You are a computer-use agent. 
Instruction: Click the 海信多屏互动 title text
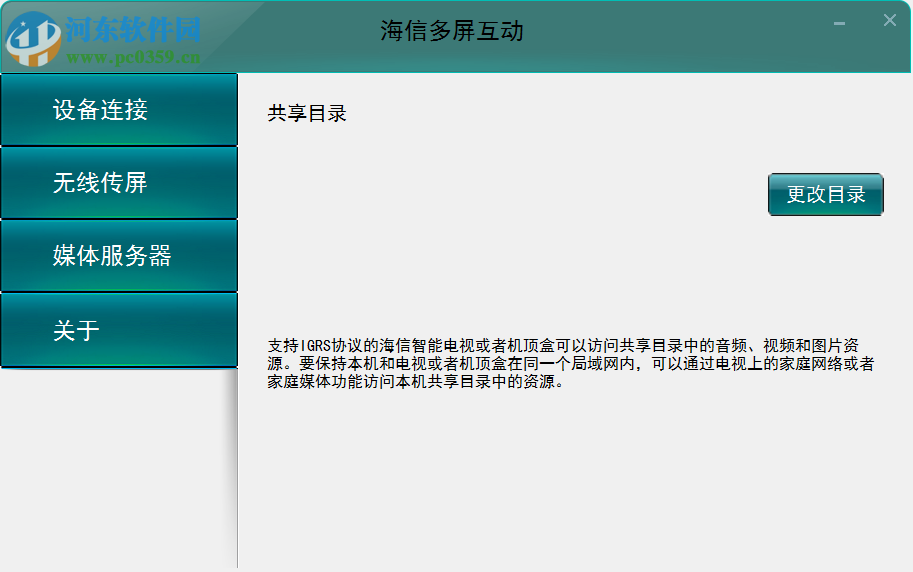coord(452,31)
